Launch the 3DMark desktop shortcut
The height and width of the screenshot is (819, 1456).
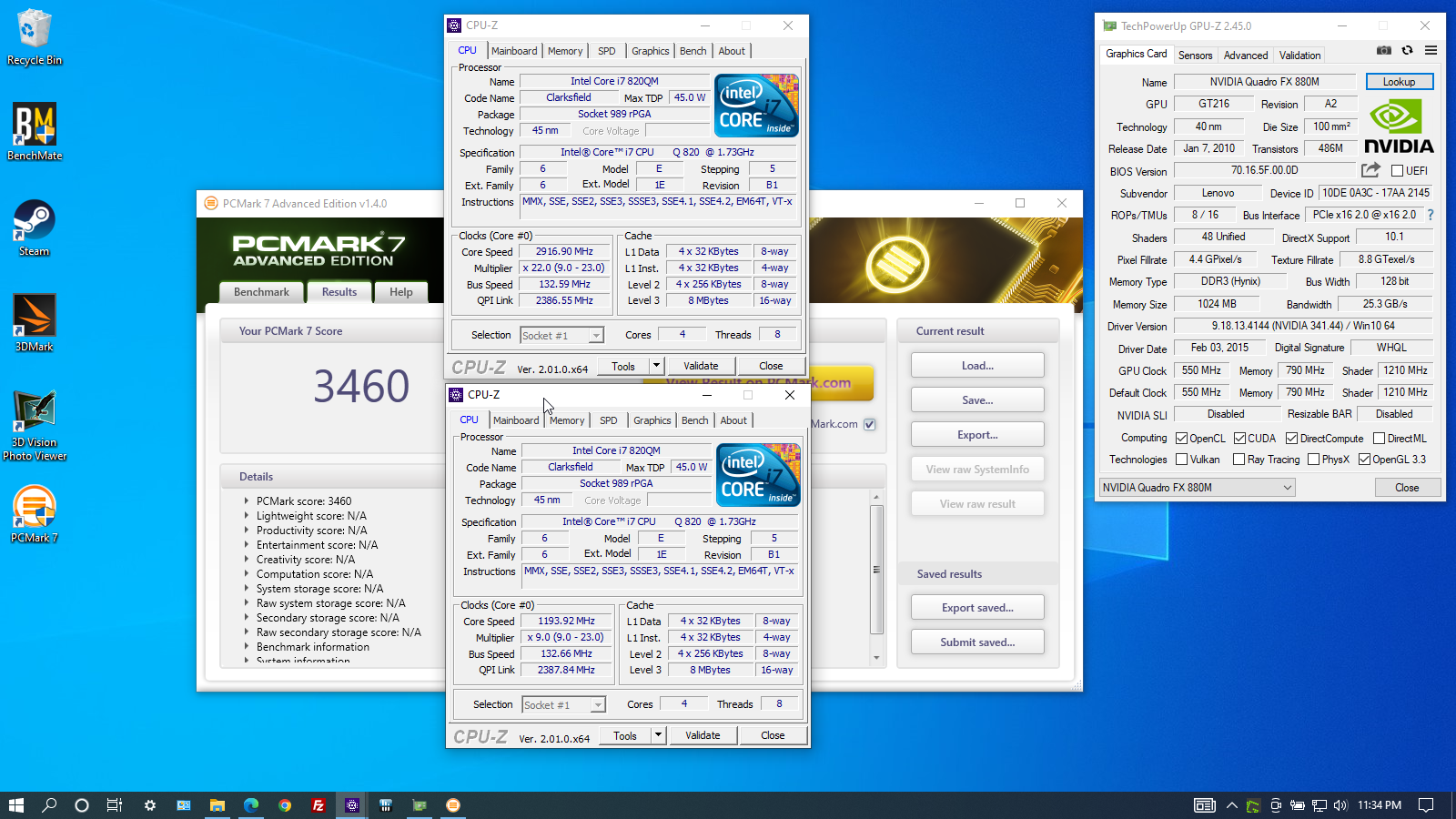(35, 323)
